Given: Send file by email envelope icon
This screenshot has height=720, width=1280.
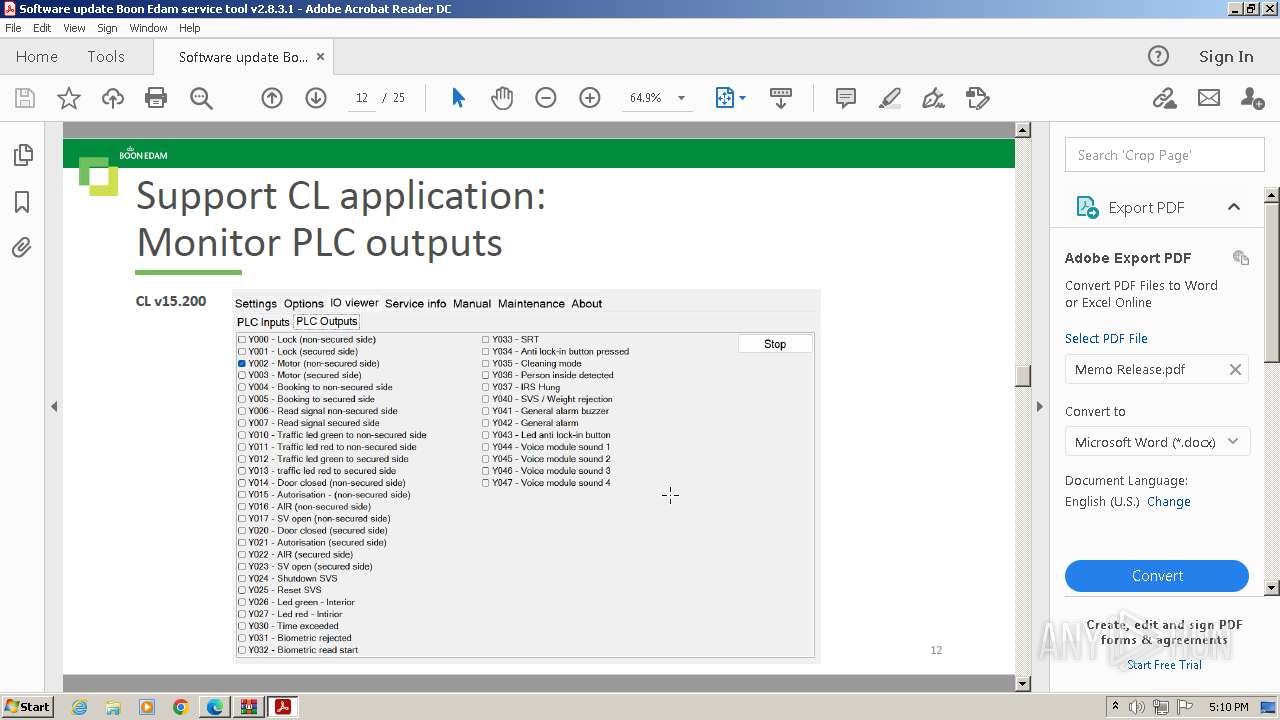Looking at the screenshot, I should coord(1209,98).
